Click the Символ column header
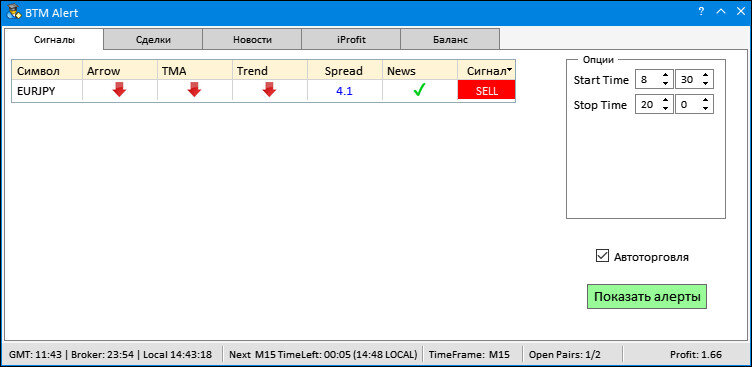The image size is (752, 367). click(x=47, y=71)
